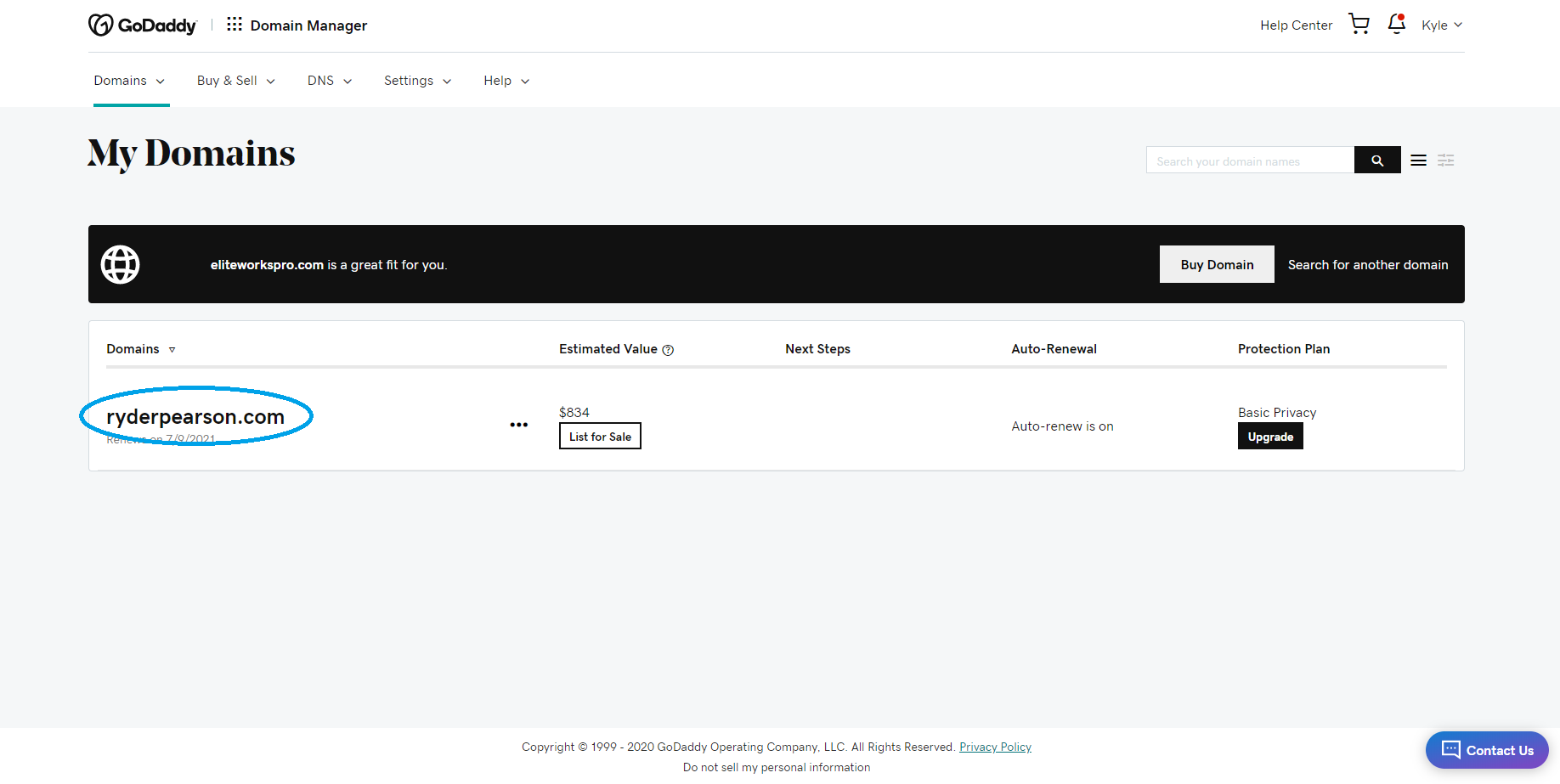Image resolution: width=1560 pixels, height=784 pixels.
Task: Click the List for Sale button
Action: pyautogui.click(x=600, y=437)
